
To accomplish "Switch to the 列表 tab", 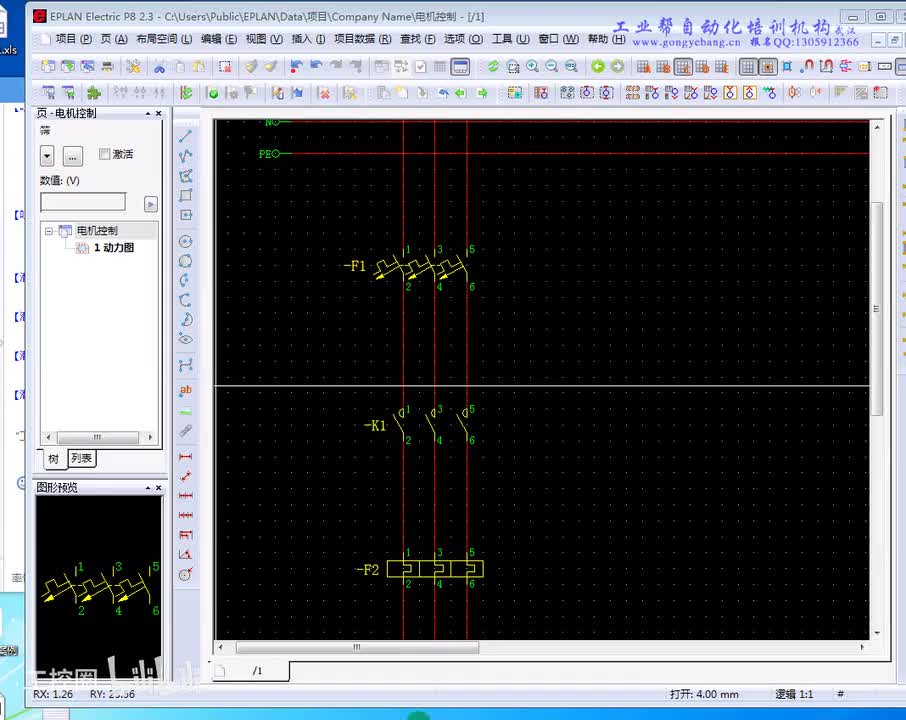I will point(81,458).
